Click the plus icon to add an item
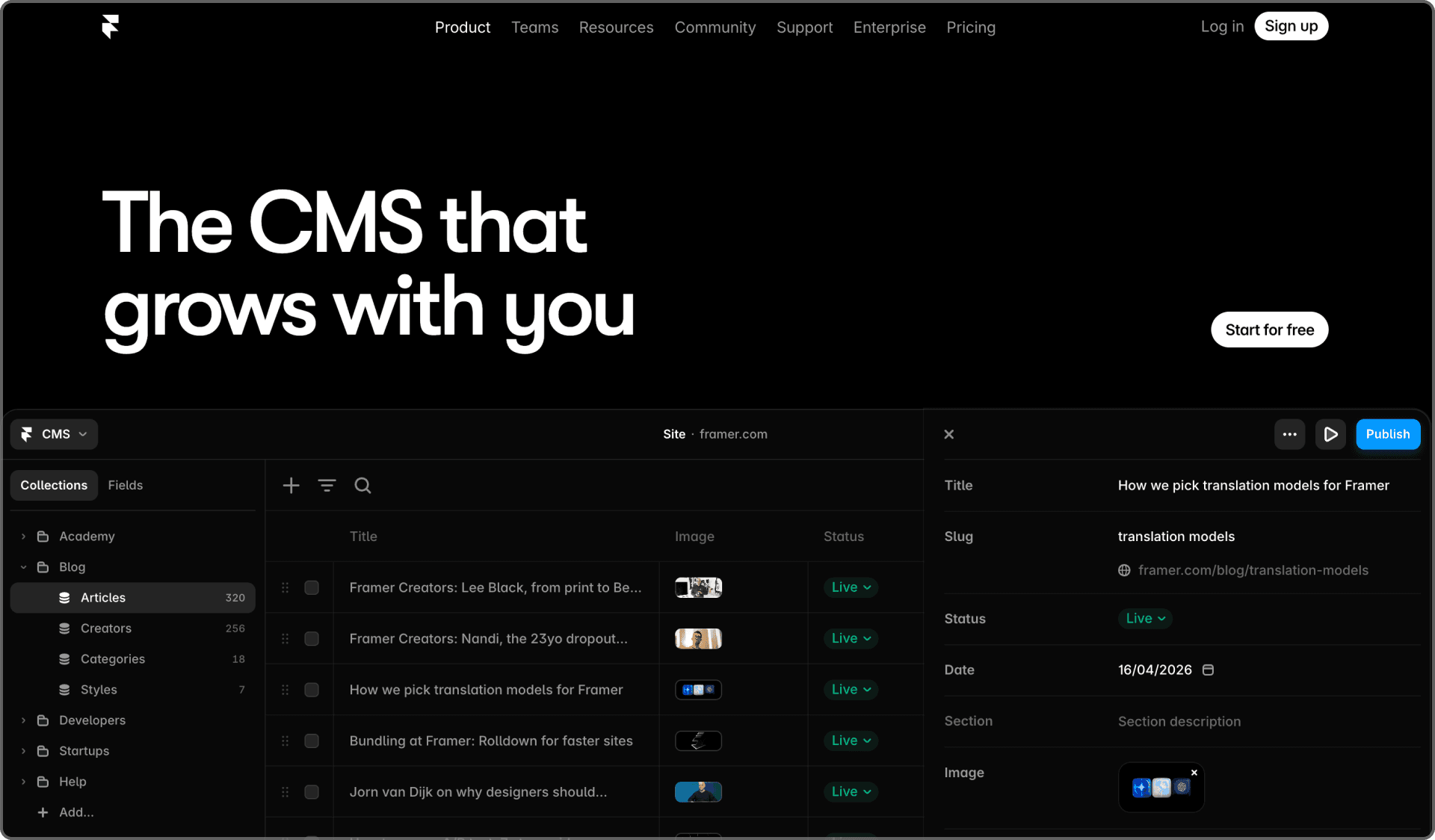This screenshot has height=840, width=1435. [291, 486]
